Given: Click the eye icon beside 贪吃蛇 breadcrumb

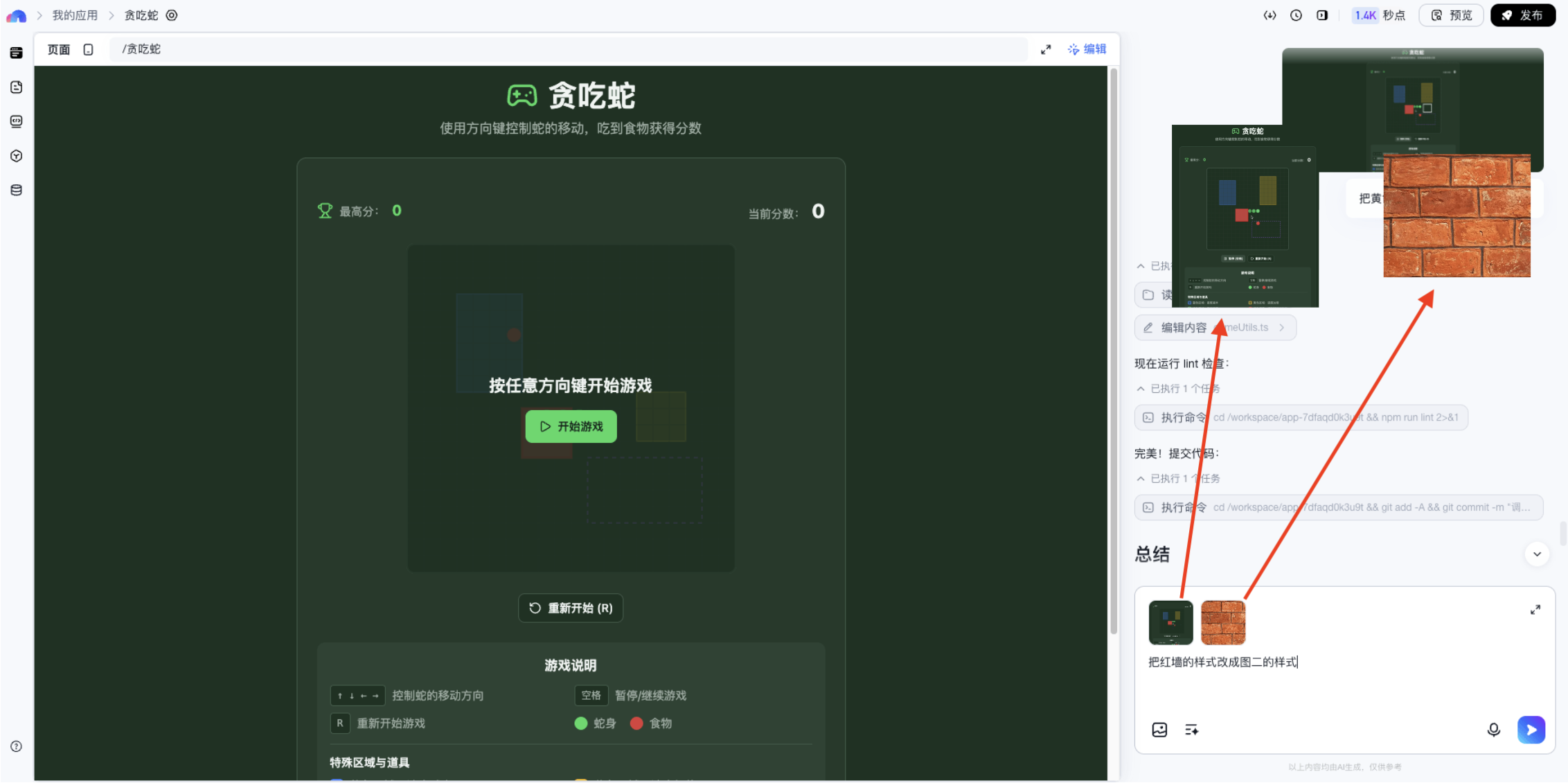Looking at the screenshot, I should (x=172, y=15).
